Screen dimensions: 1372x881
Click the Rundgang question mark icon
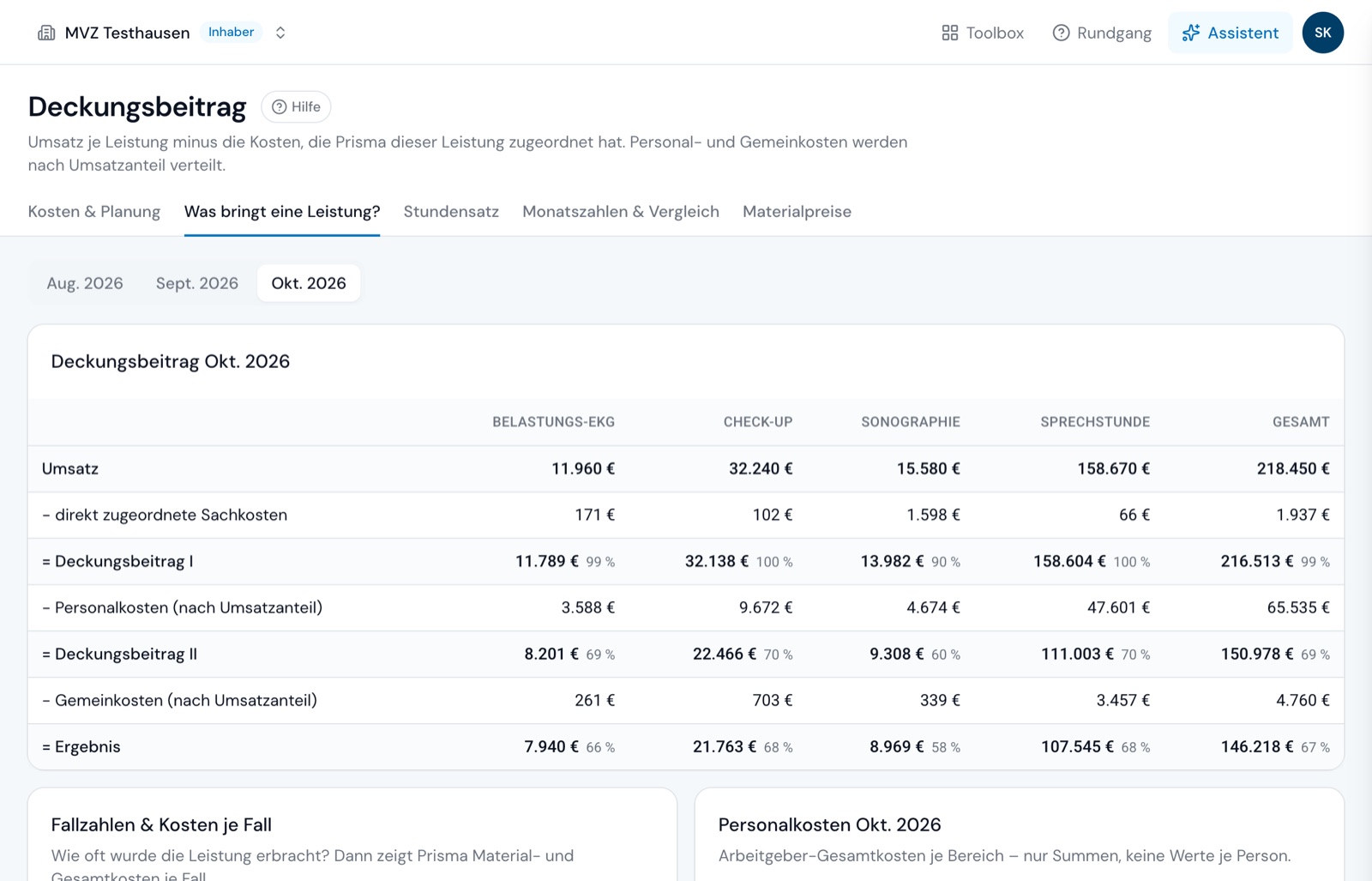(1061, 33)
